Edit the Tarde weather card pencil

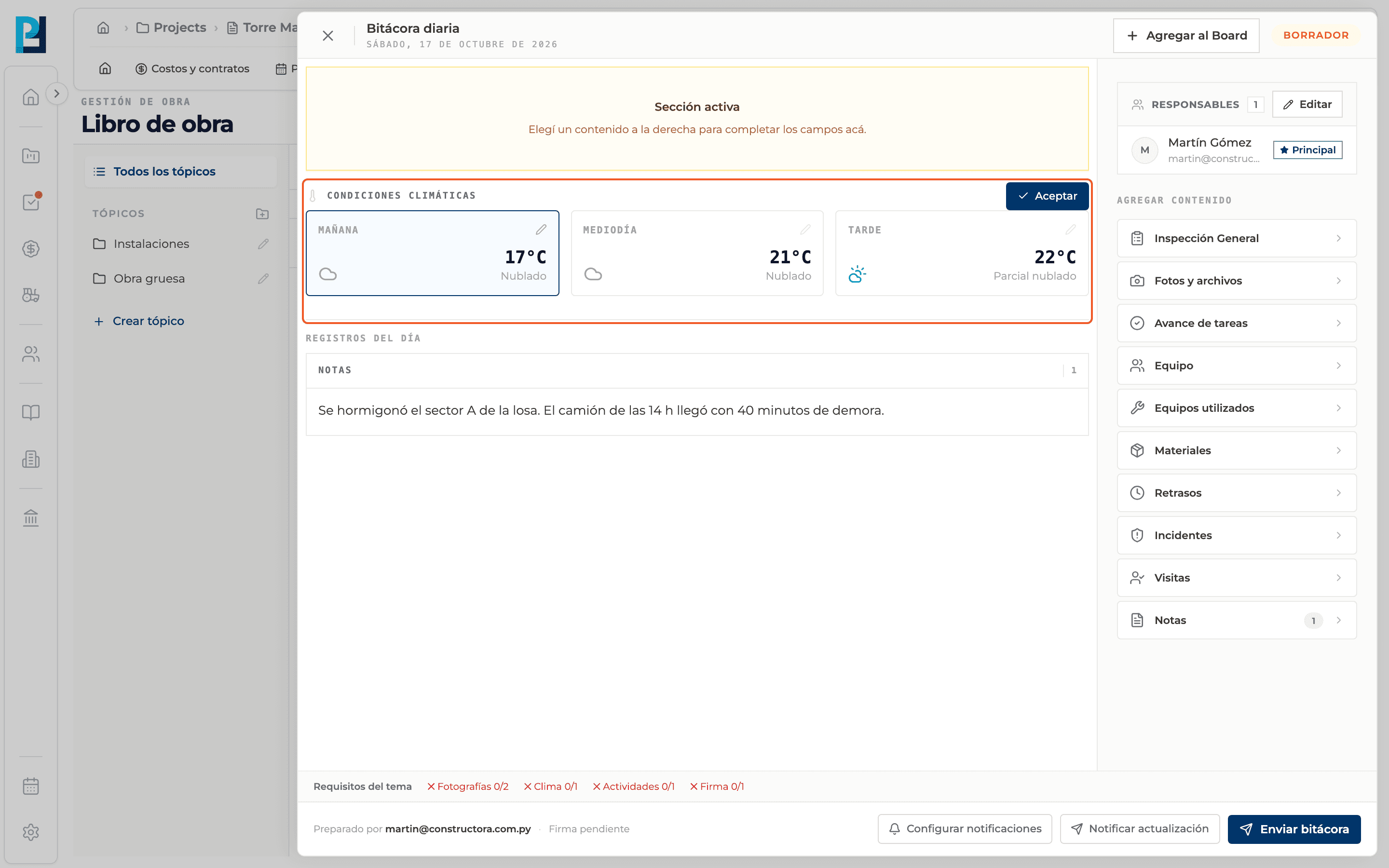pyautogui.click(x=1071, y=230)
